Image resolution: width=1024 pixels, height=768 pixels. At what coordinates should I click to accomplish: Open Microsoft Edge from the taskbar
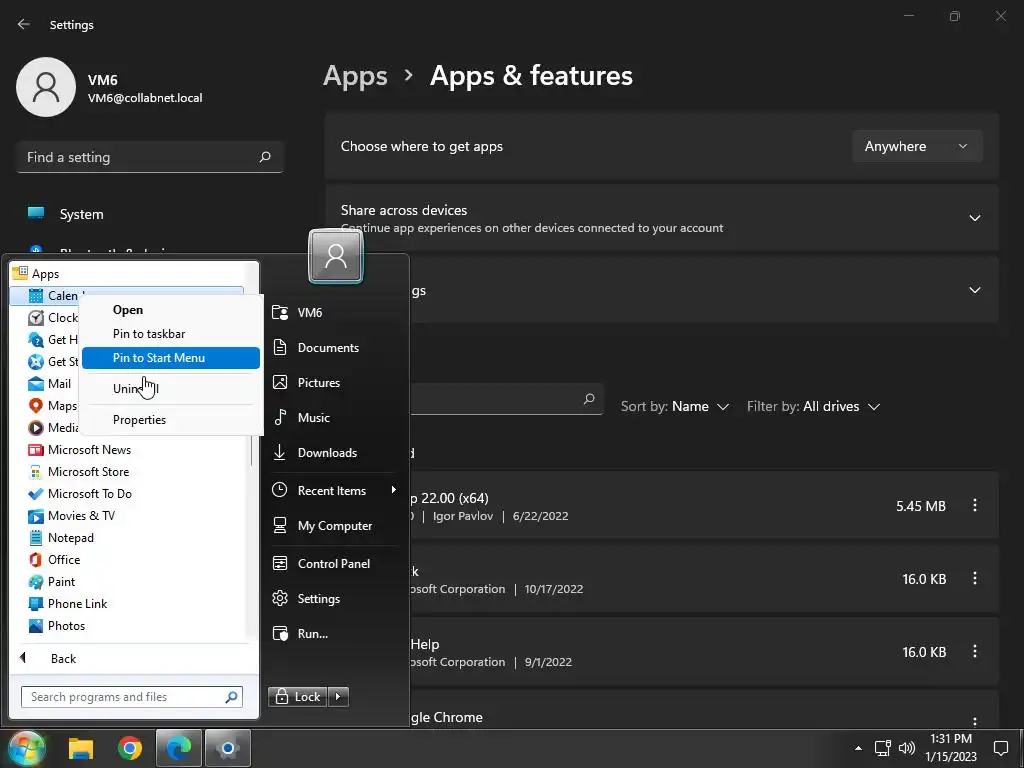point(178,748)
